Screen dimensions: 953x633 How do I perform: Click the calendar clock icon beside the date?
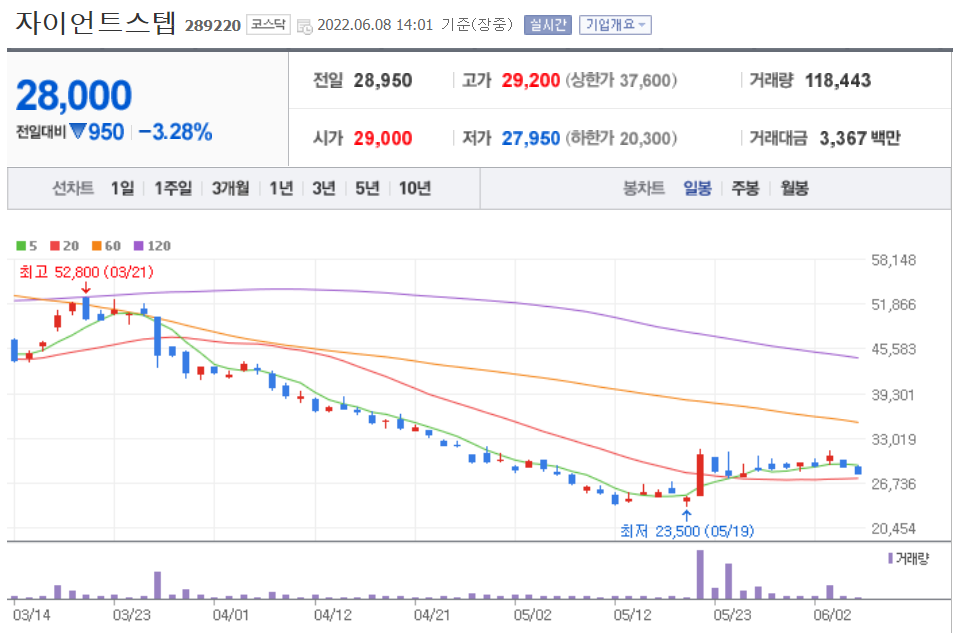click(x=304, y=26)
